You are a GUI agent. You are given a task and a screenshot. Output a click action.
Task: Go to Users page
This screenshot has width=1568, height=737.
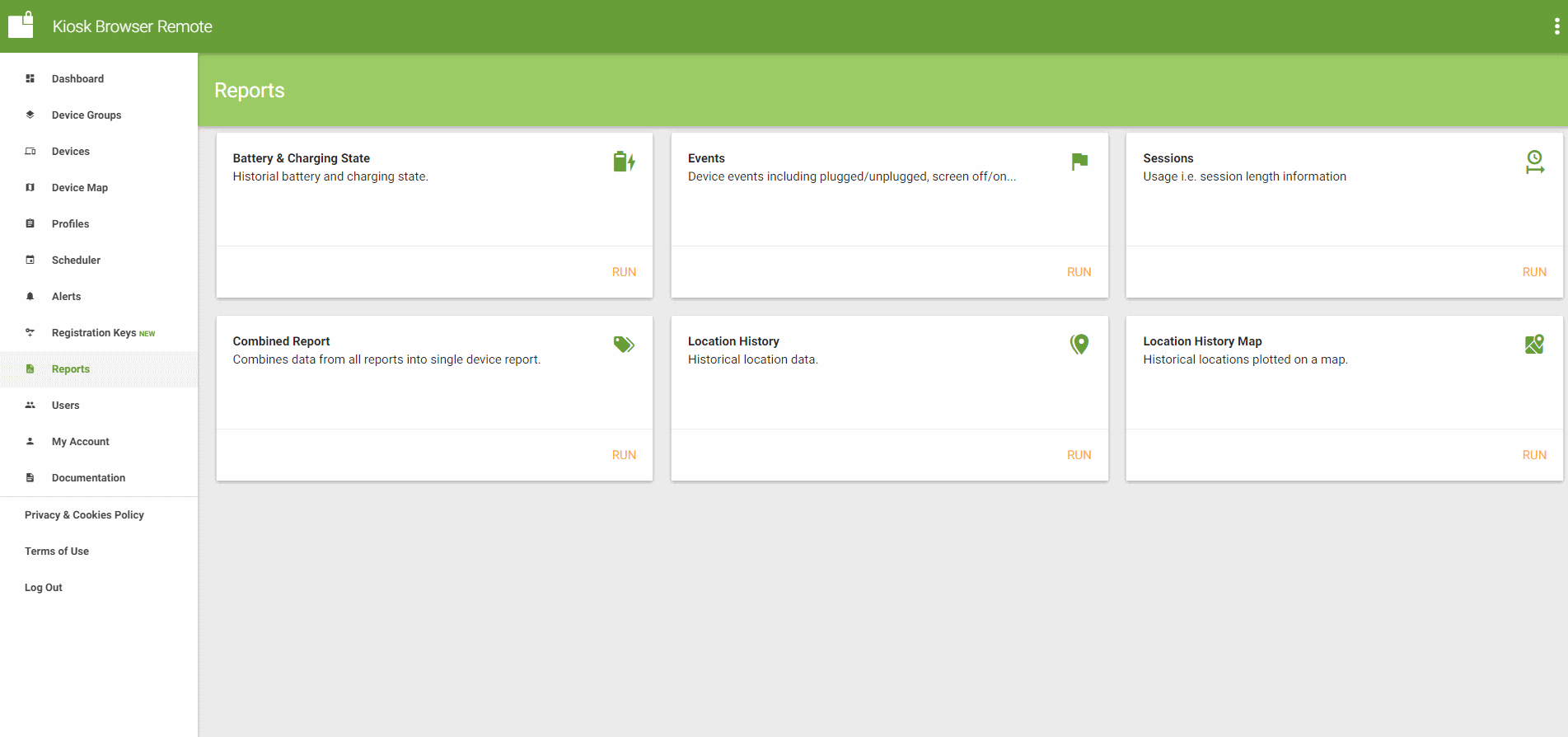(99, 405)
